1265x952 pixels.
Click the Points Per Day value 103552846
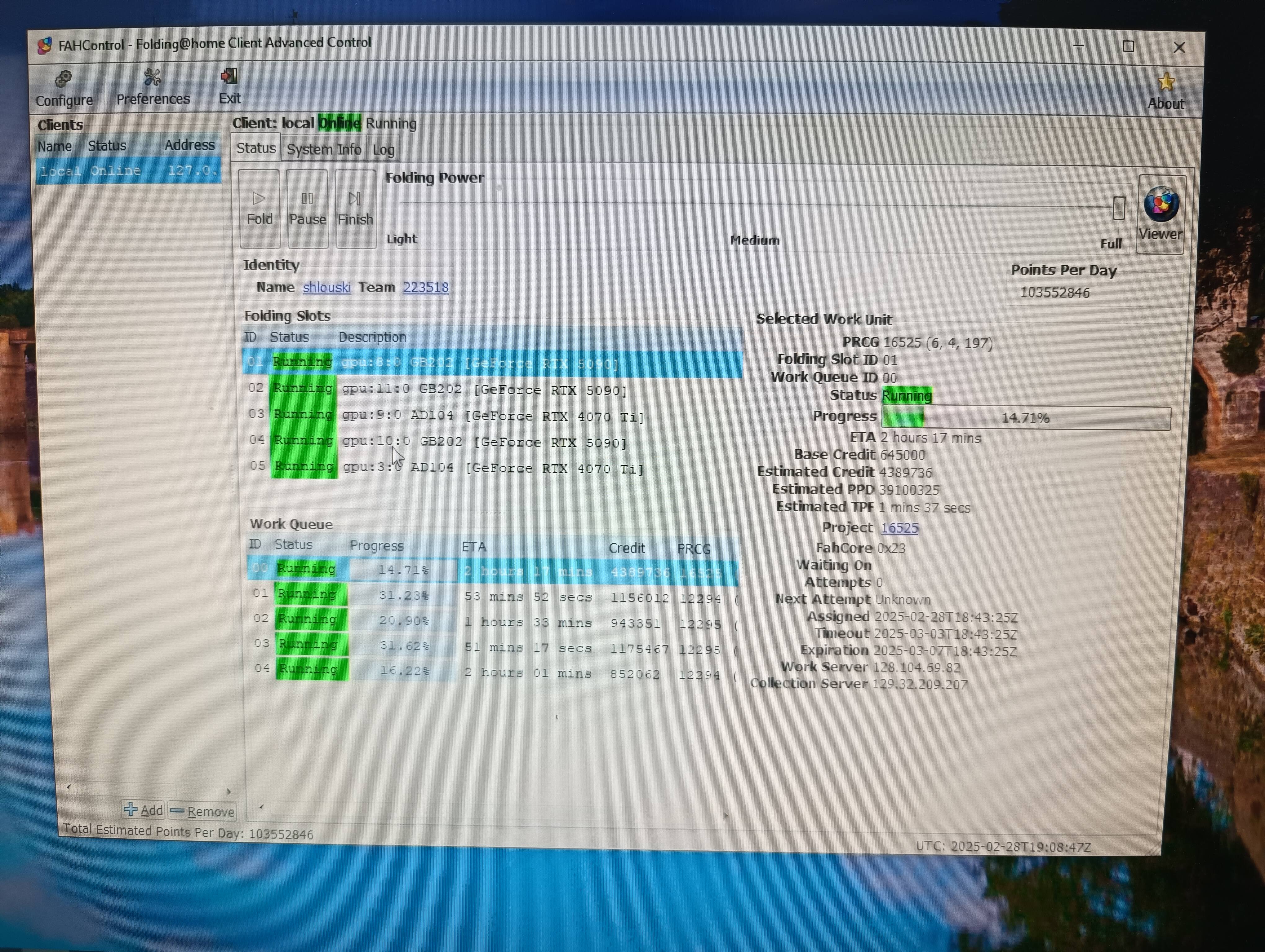(x=1054, y=293)
